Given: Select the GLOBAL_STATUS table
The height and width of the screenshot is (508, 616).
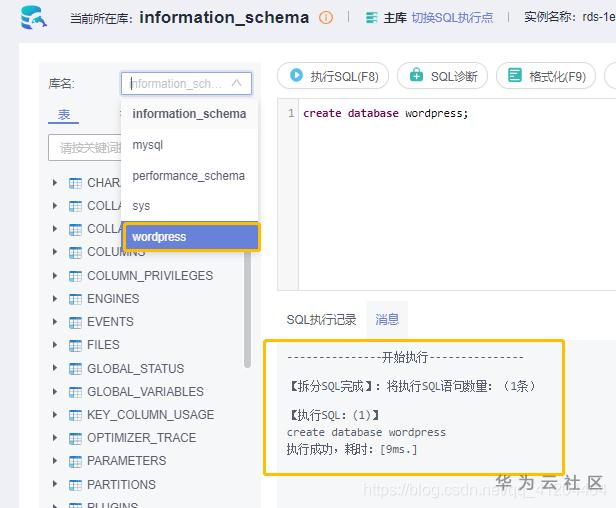Looking at the screenshot, I should 136,369.
